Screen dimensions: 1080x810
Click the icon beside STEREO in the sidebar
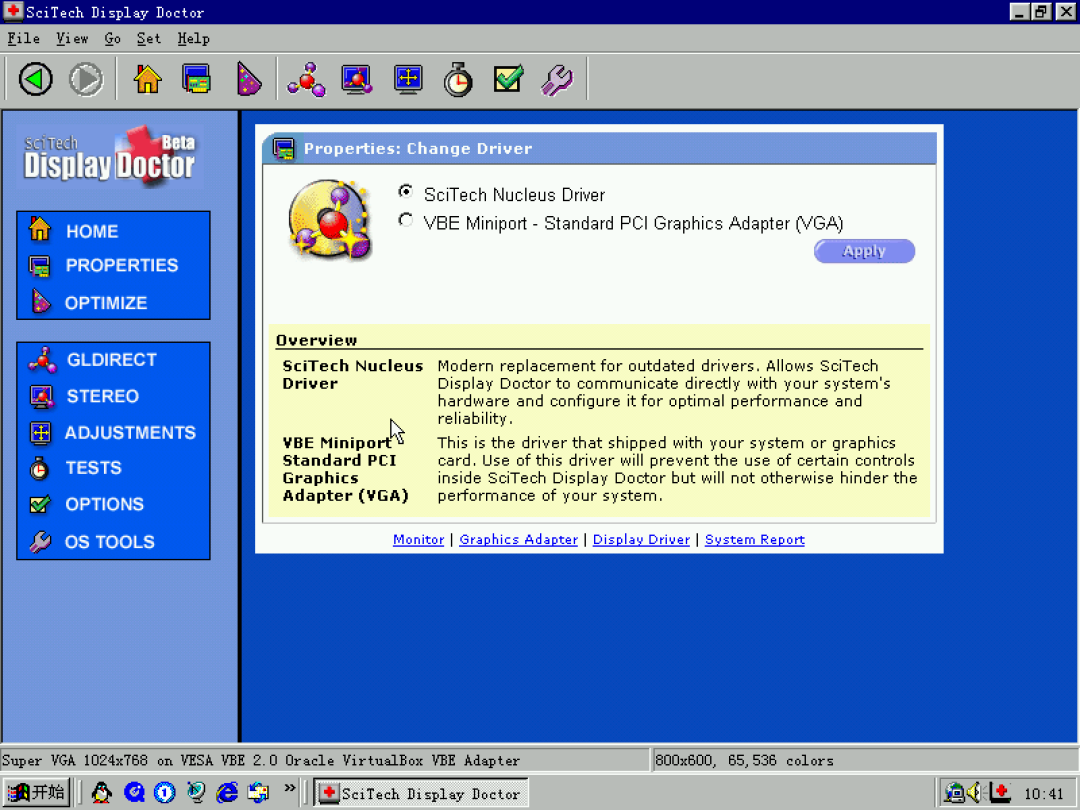[x=41, y=397]
